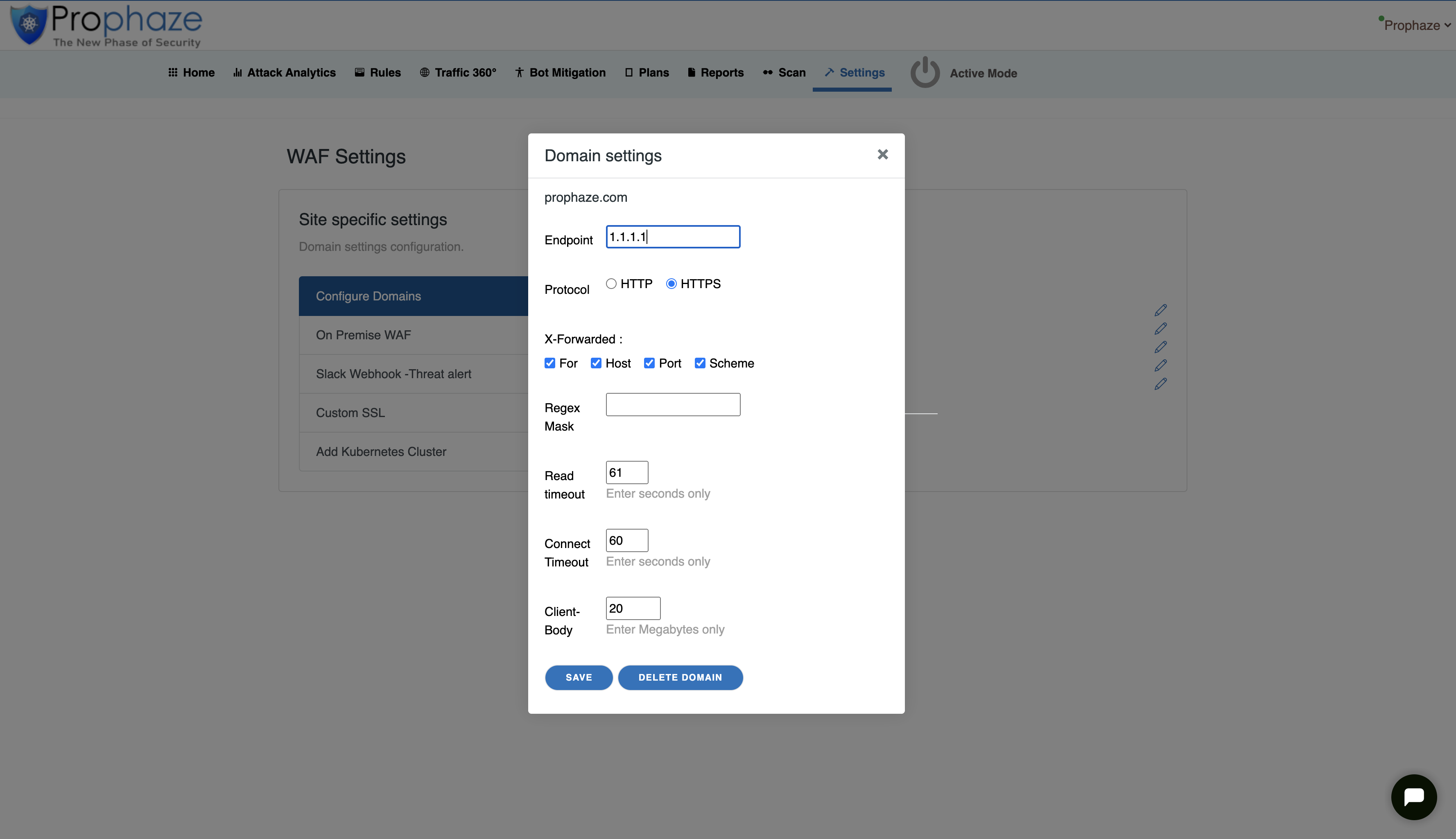This screenshot has height=839, width=1456.
Task: Select the HTTP protocol radio button
Action: pos(611,284)
